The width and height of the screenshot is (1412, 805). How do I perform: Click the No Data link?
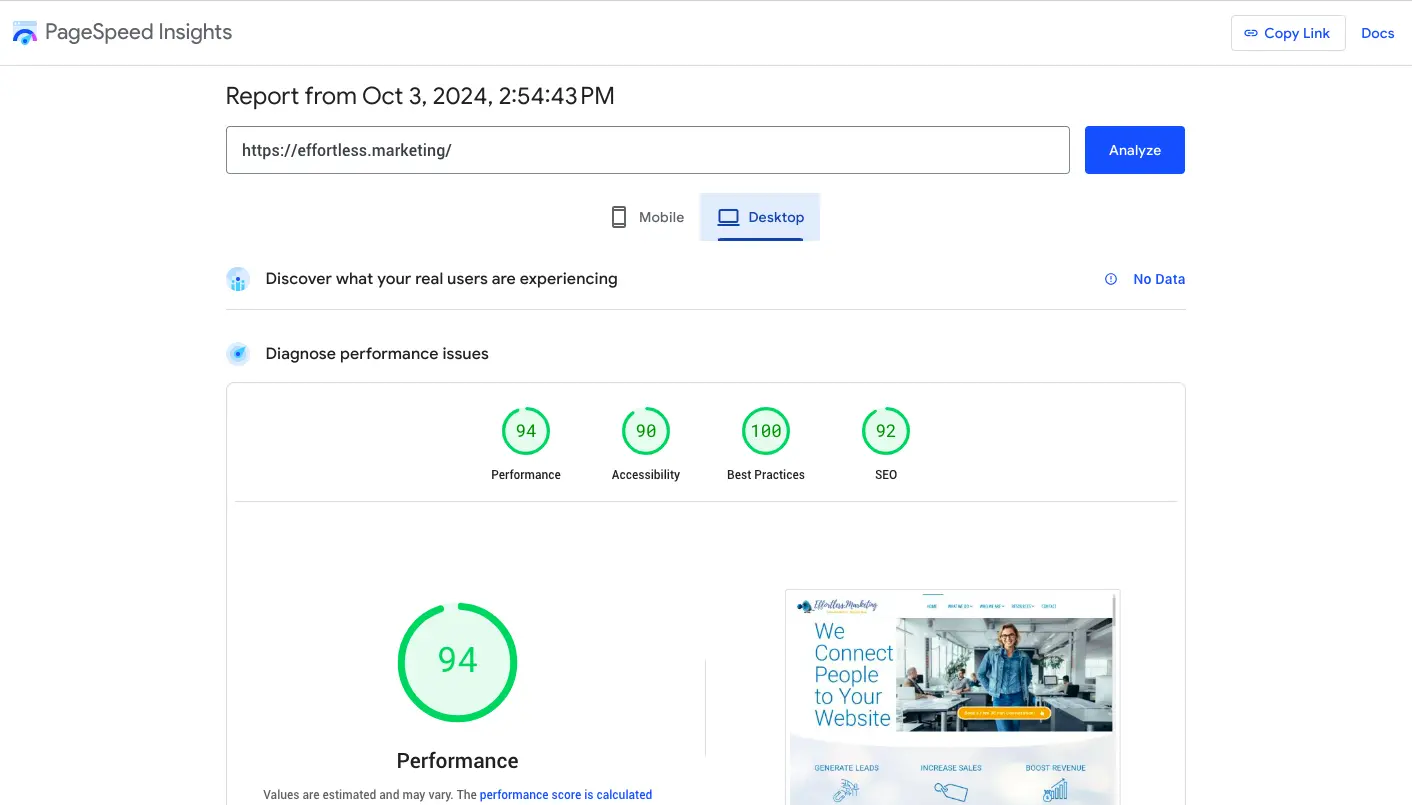tap(1158, 279)
